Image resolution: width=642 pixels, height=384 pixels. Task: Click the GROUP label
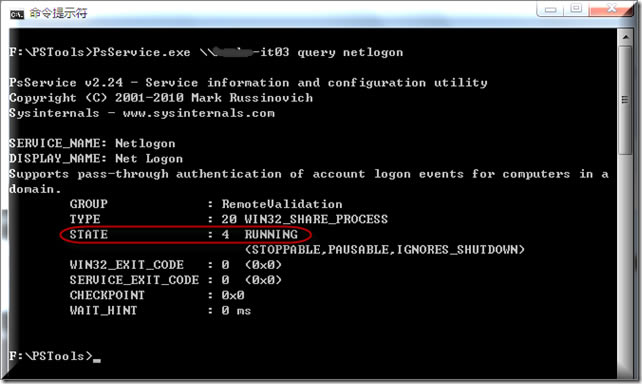(x=88, y=204)
